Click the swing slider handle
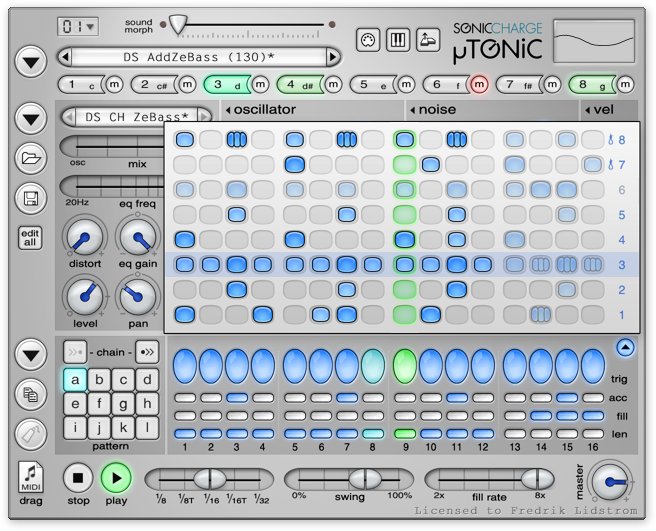656x531 pixels. (x=365, y=479)
